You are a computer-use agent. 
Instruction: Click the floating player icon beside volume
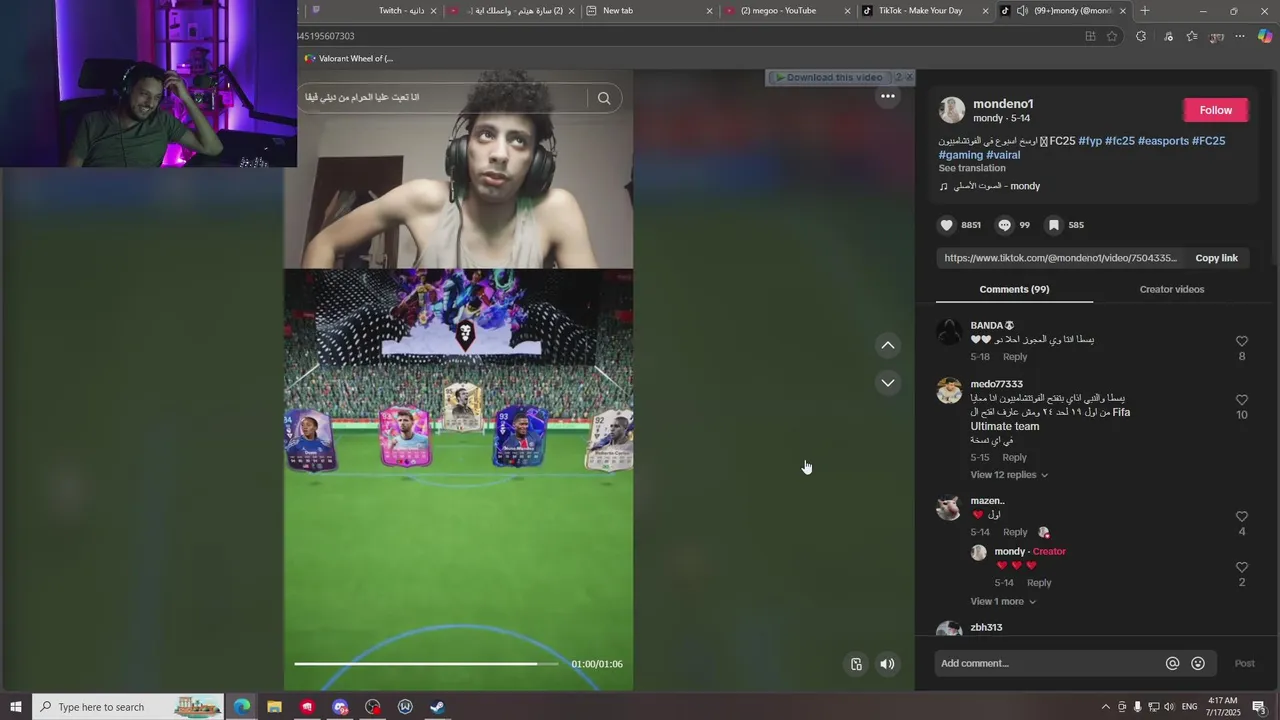[856, 664]
